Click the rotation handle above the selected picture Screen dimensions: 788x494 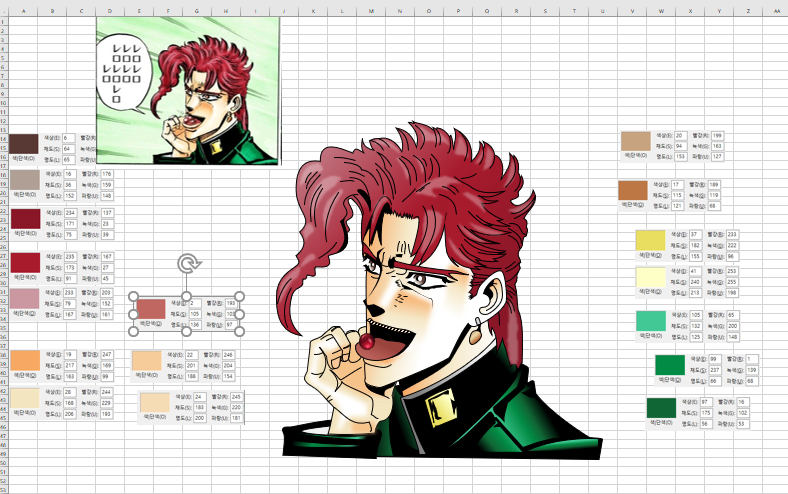[x=189, y=263]
